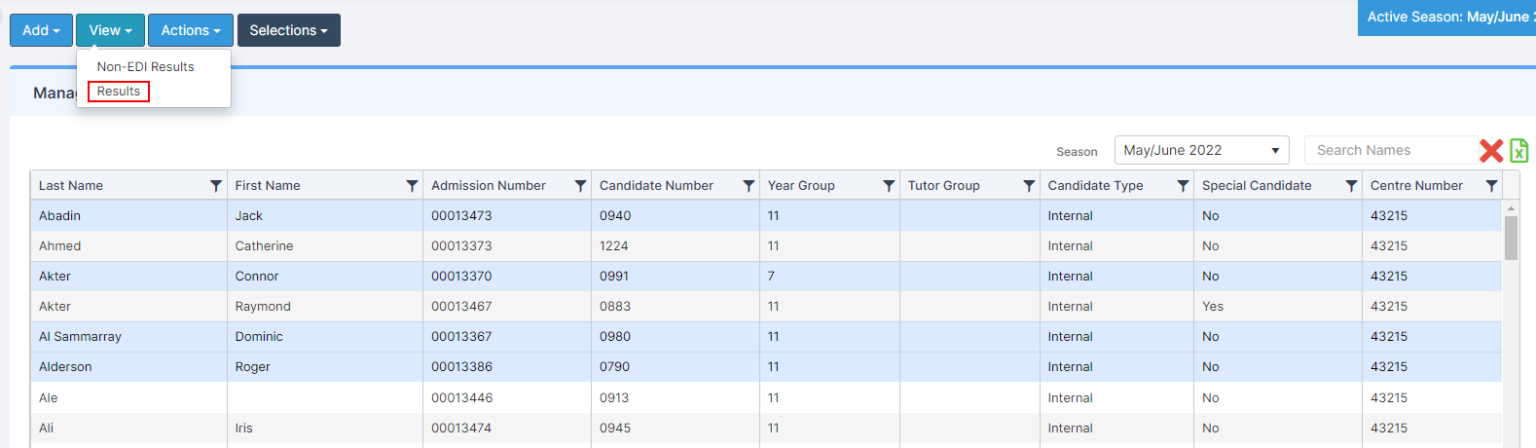The width and height of the screenshot is (1536, 448).
Task: Open Candidate Type column filter icon
Action: tap(1183, 186)
